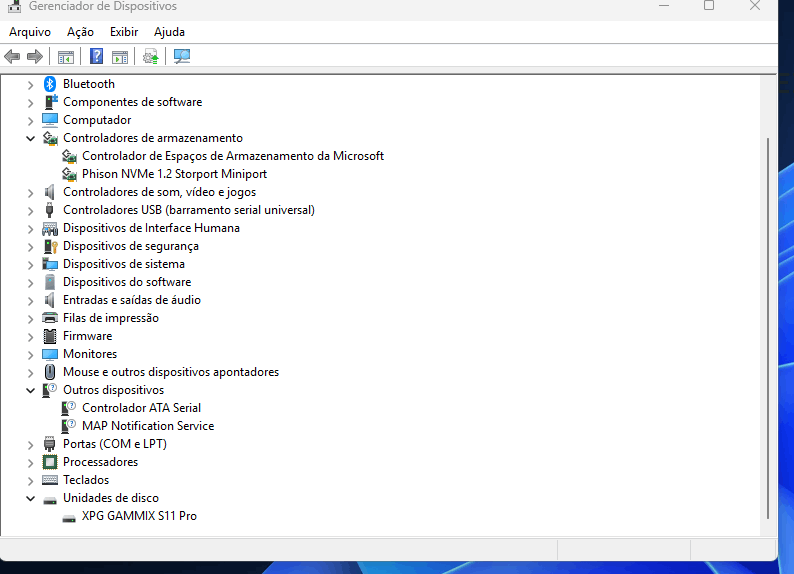The height and width of the screenshot is (574, 794).
Task: Expand Portas (COM e LPT) node
Action: point(30,445)
